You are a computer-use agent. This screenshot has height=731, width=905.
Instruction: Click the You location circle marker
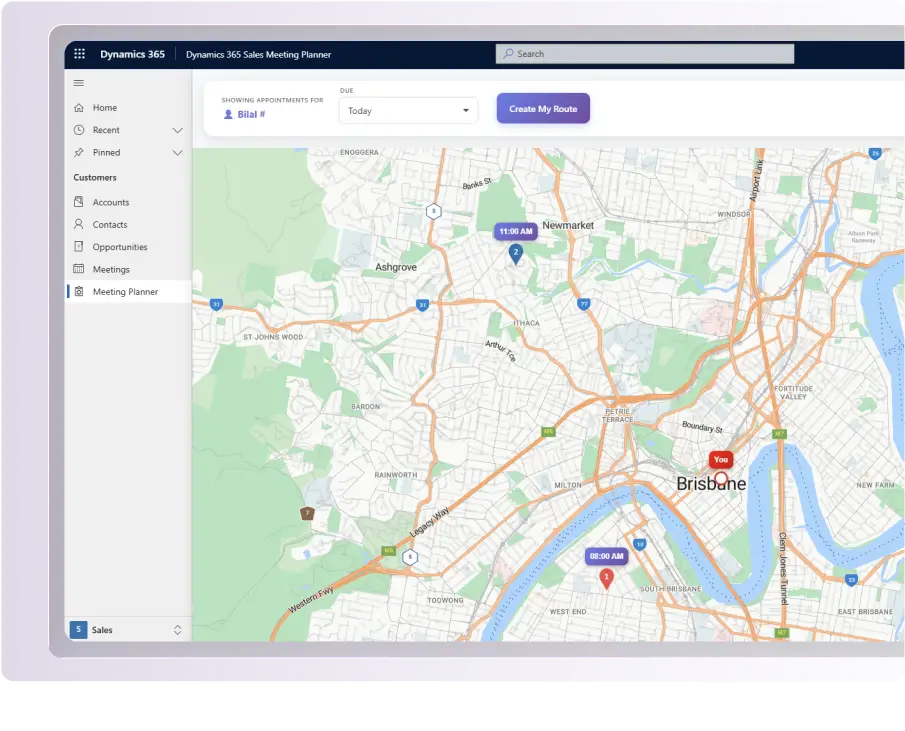point(721,478)
